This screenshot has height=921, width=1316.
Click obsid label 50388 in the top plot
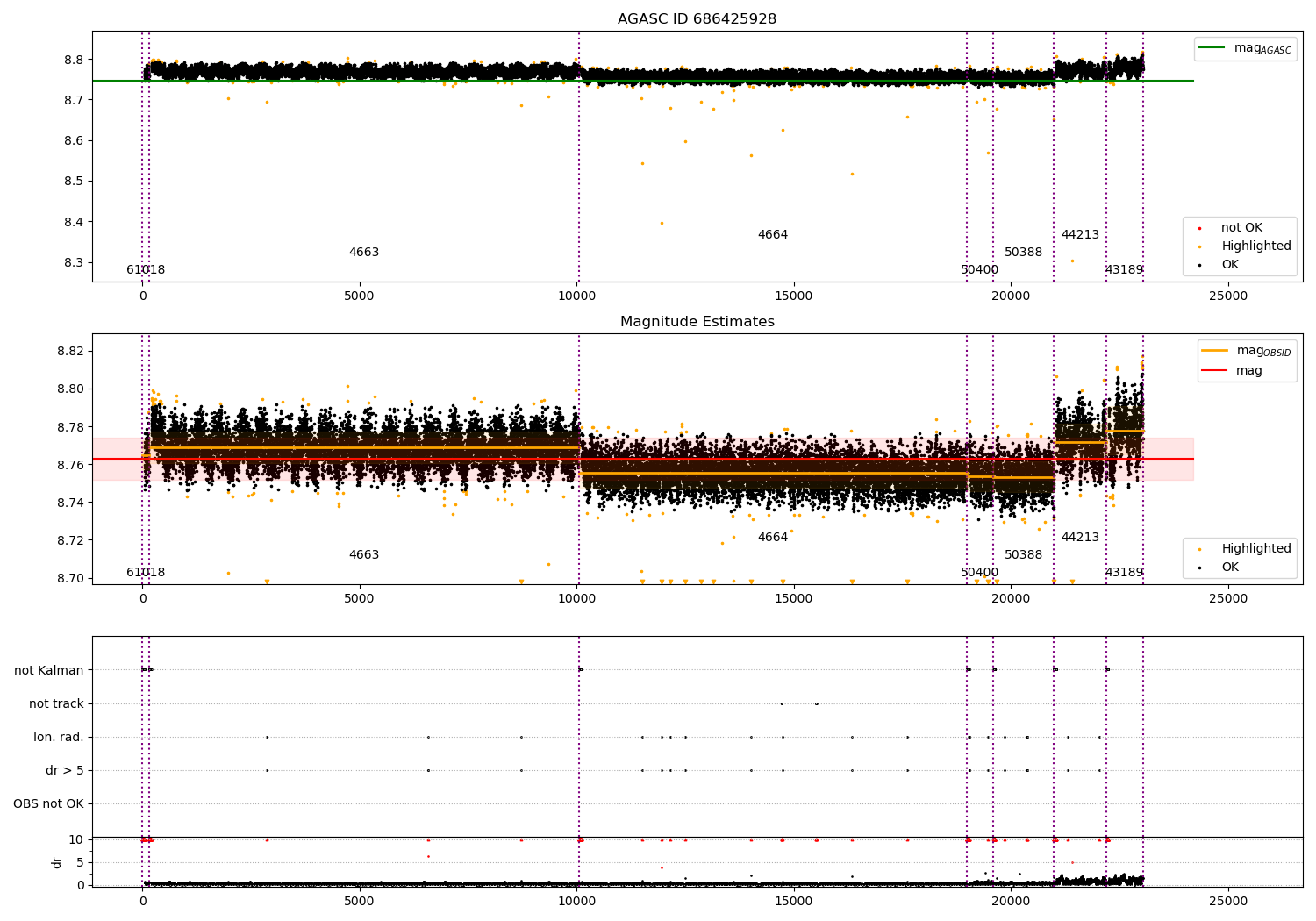[x=1023, y=253]
